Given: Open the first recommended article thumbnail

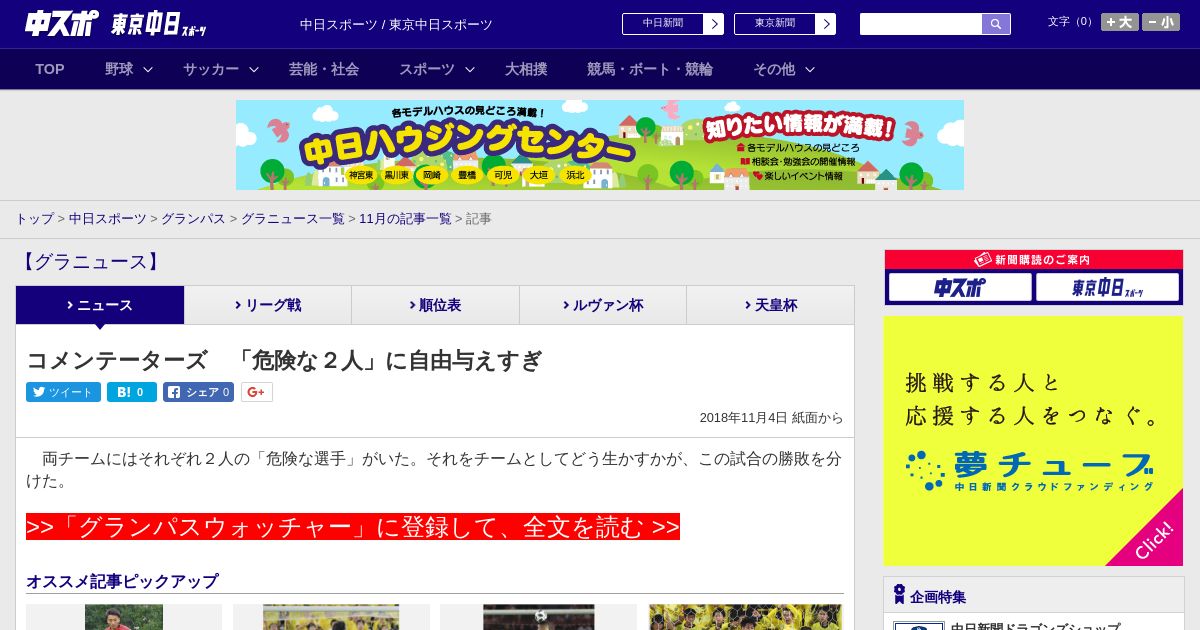Looking at the screenshot, I should tap(124, 617).
